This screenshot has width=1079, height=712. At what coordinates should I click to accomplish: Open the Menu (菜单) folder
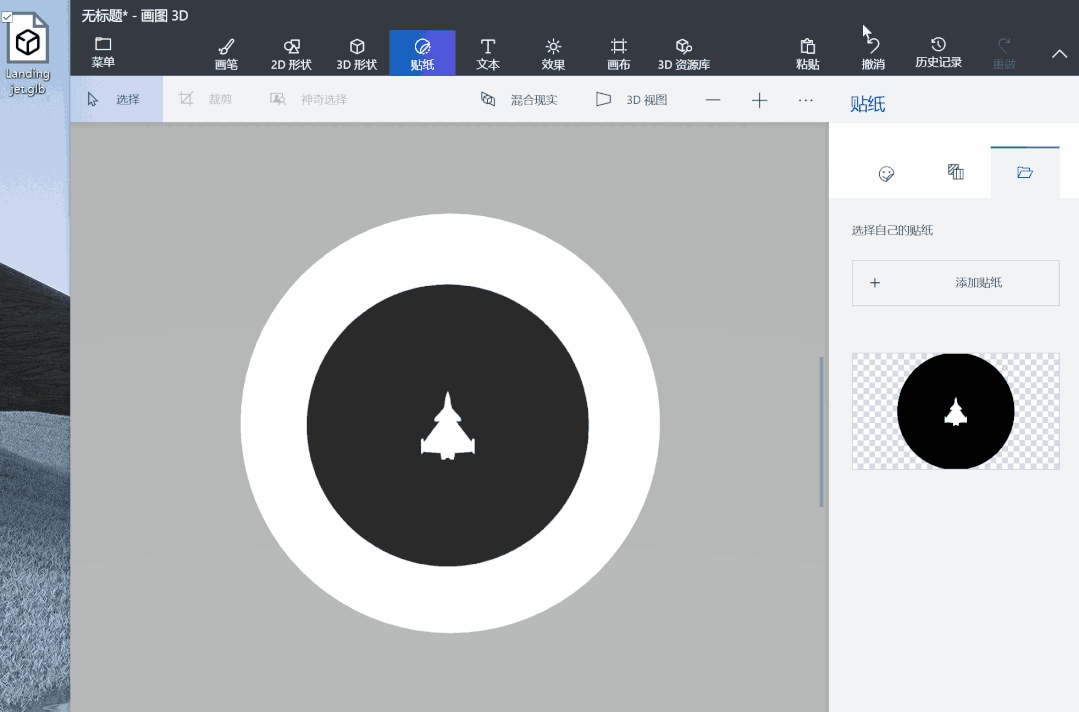[103, 53]
